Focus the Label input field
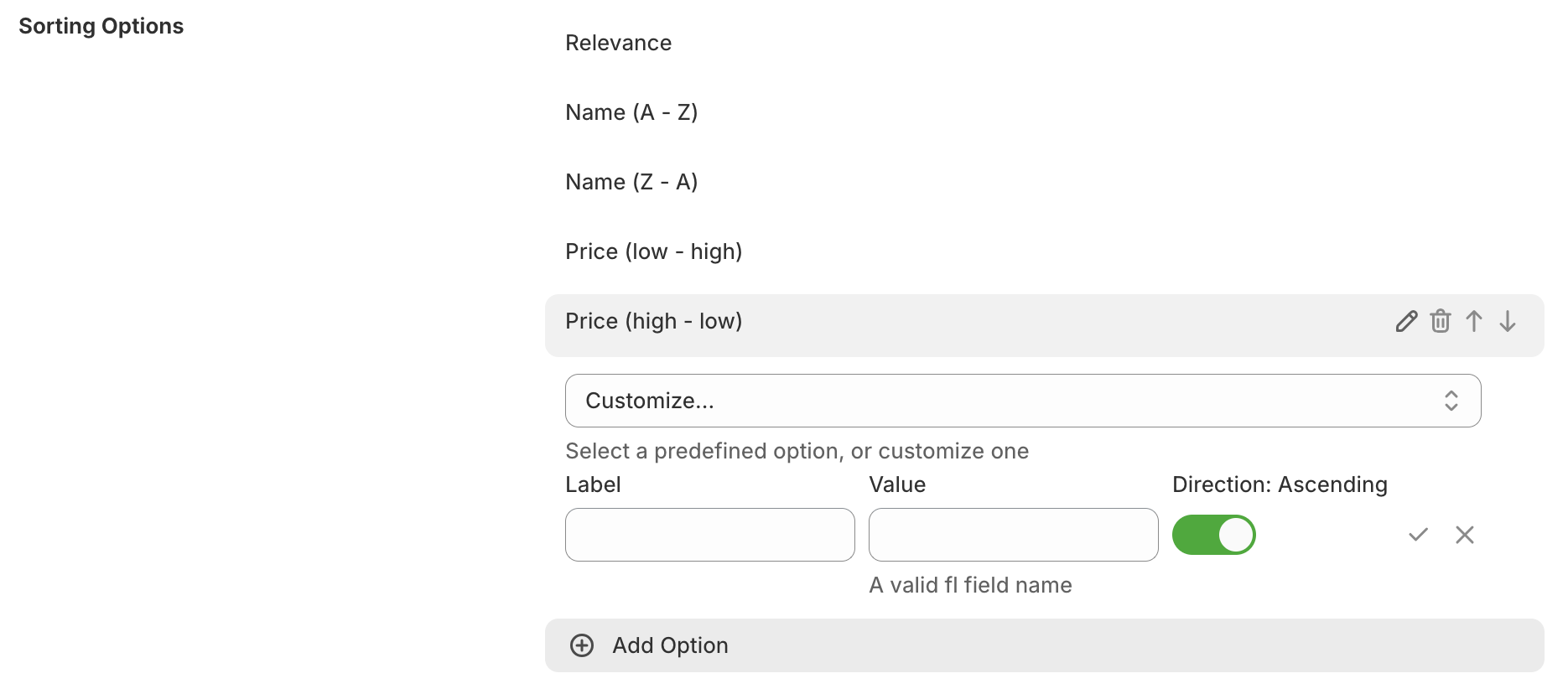 click(x=709, y=535)
